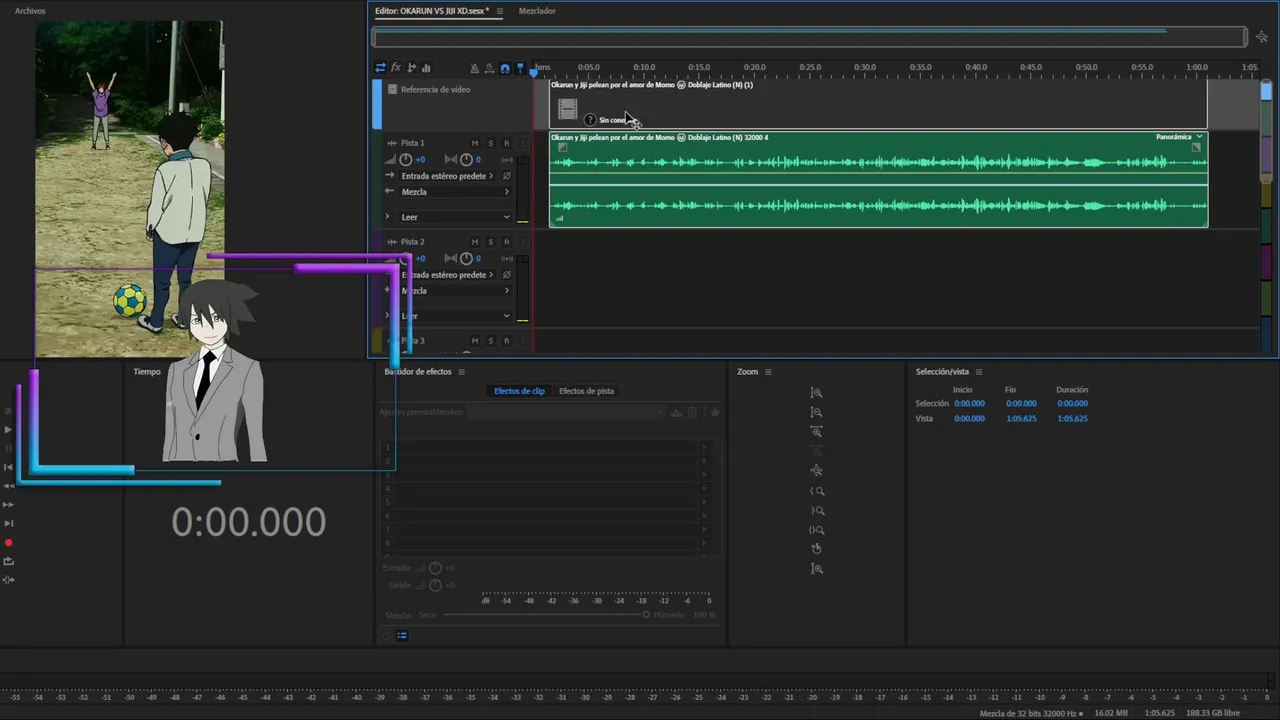Expand the automation arrow beside Leer on Pista 1
This screenshot has width=1280, height=720.
point(388,217)
